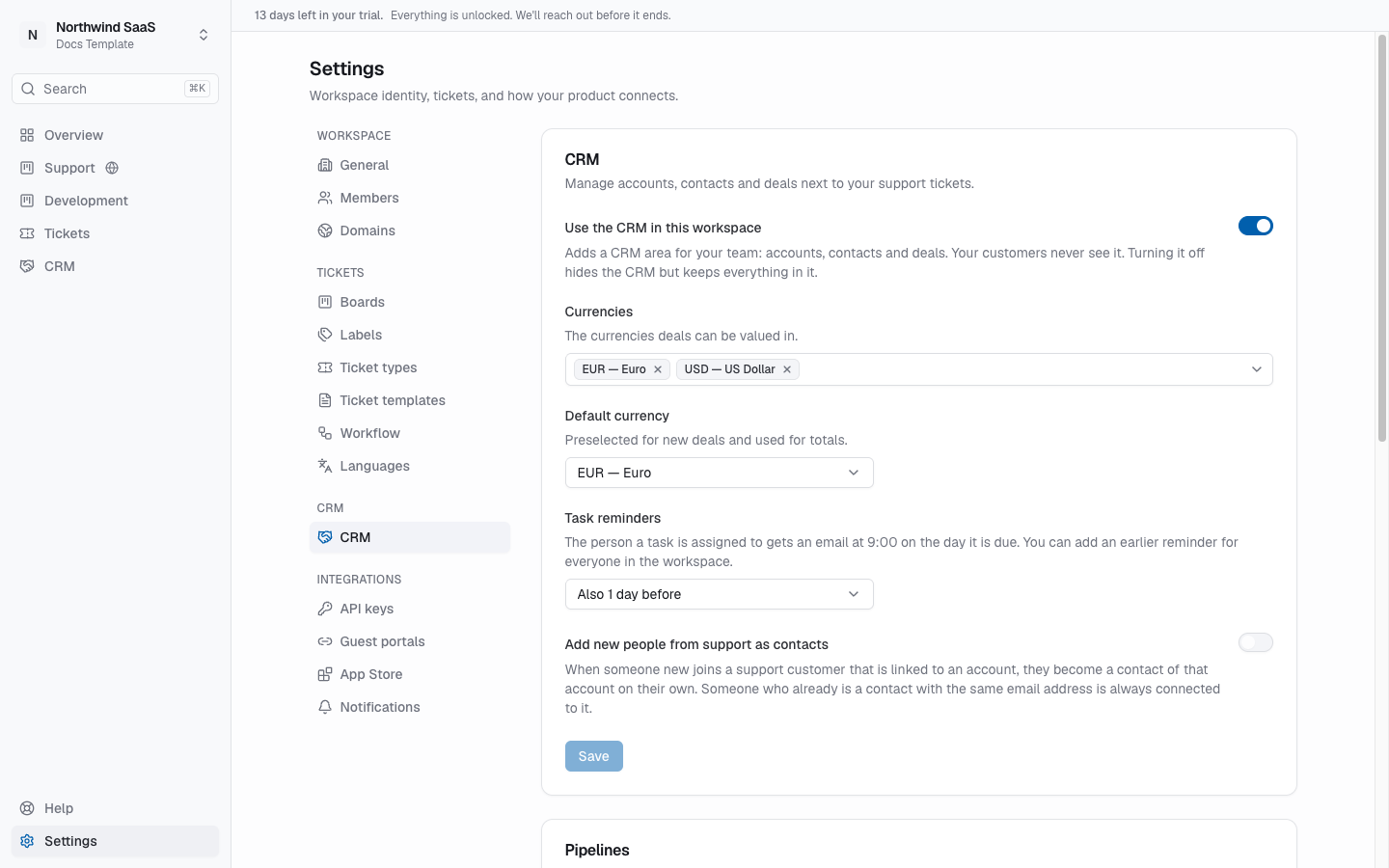
Task: Turn off Use the CRM in this workspace
Action: [x=1256, y=226]
